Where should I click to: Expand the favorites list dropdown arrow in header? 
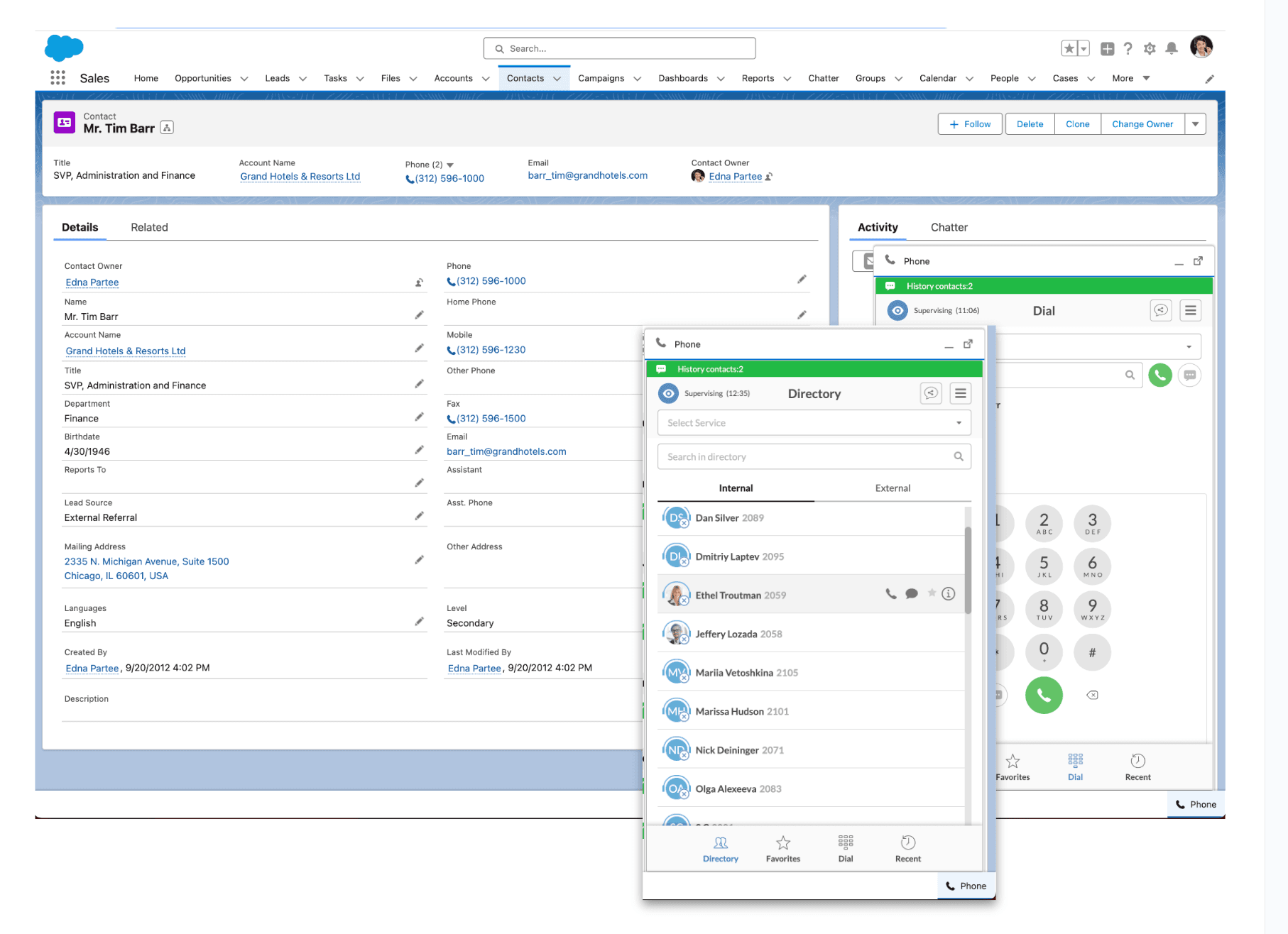click(1084, 48)
